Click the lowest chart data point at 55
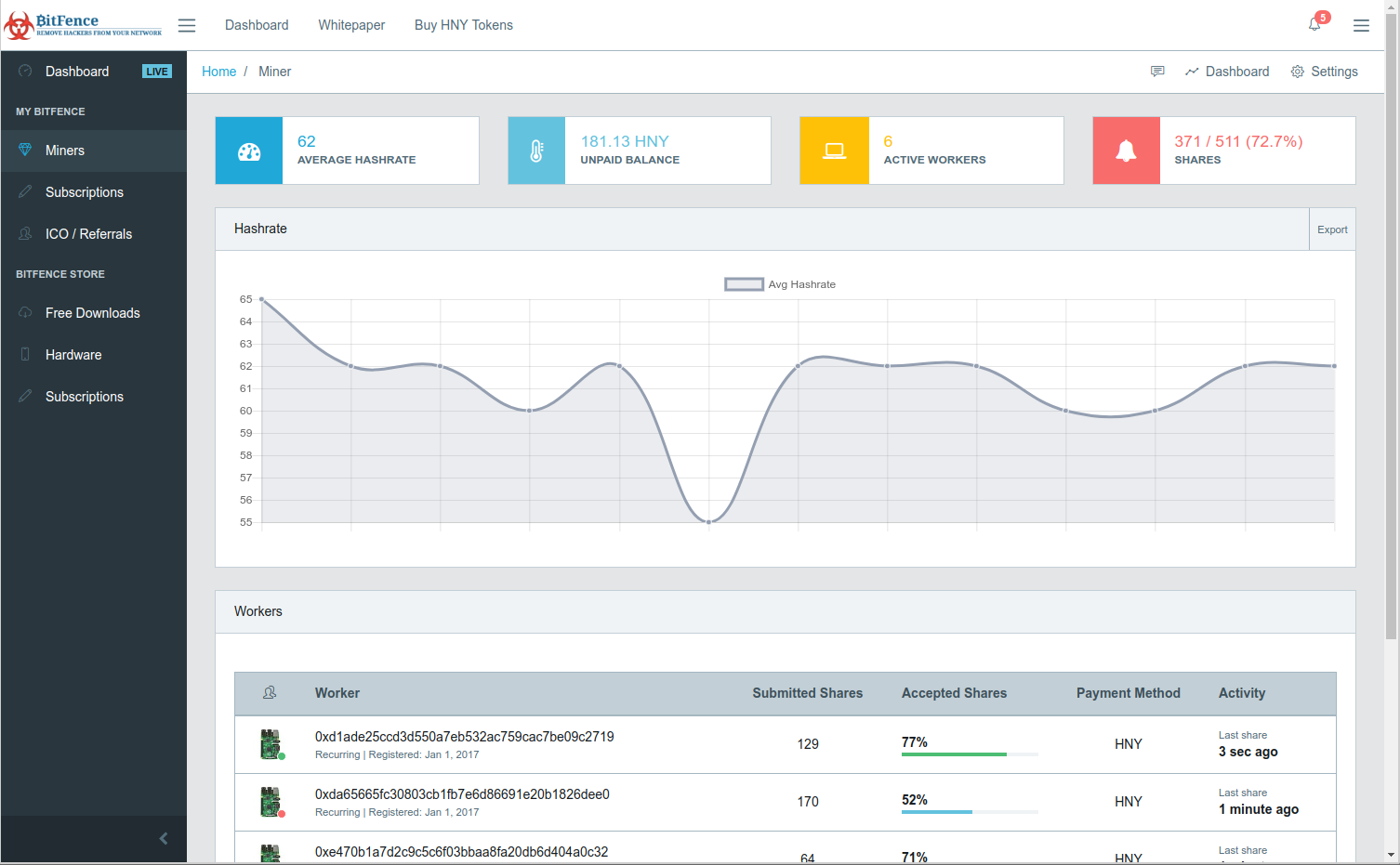This screenshot has width=1400, height=865. pyautogui.click(x=709, y=522)
